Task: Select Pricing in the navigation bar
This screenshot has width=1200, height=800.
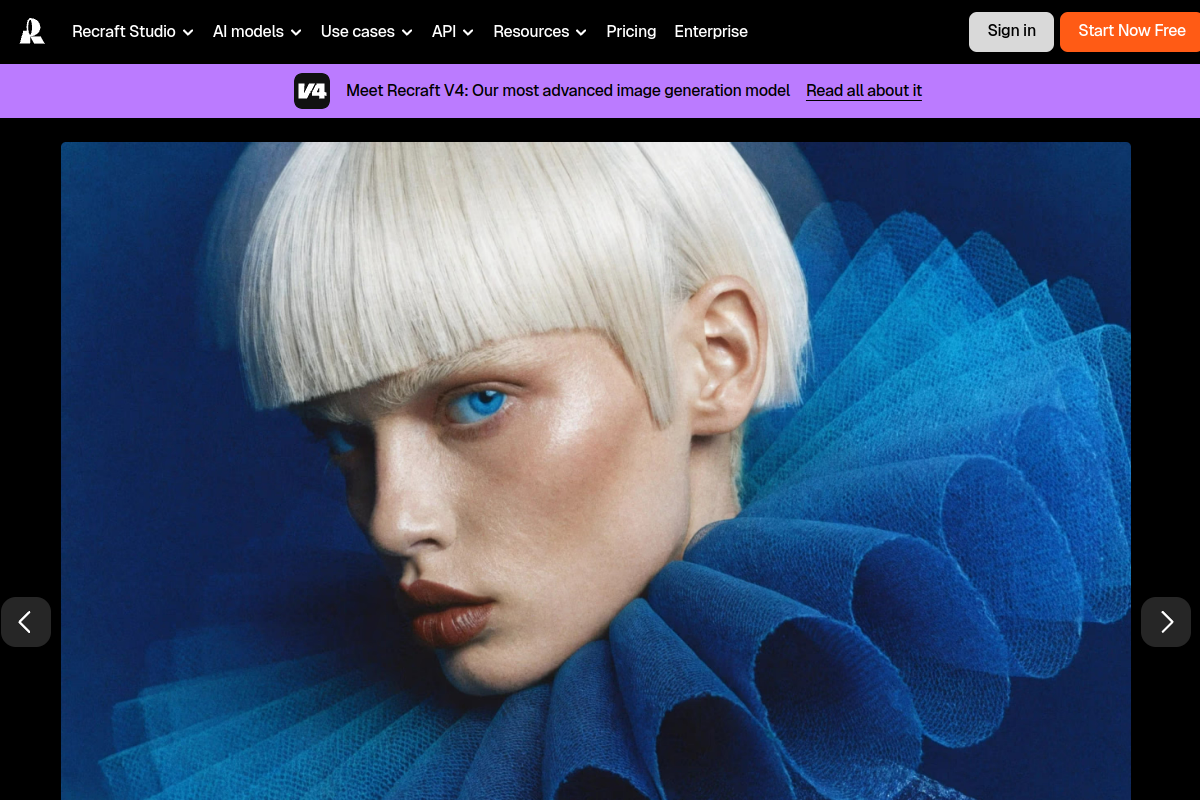Action: [631, 32]
